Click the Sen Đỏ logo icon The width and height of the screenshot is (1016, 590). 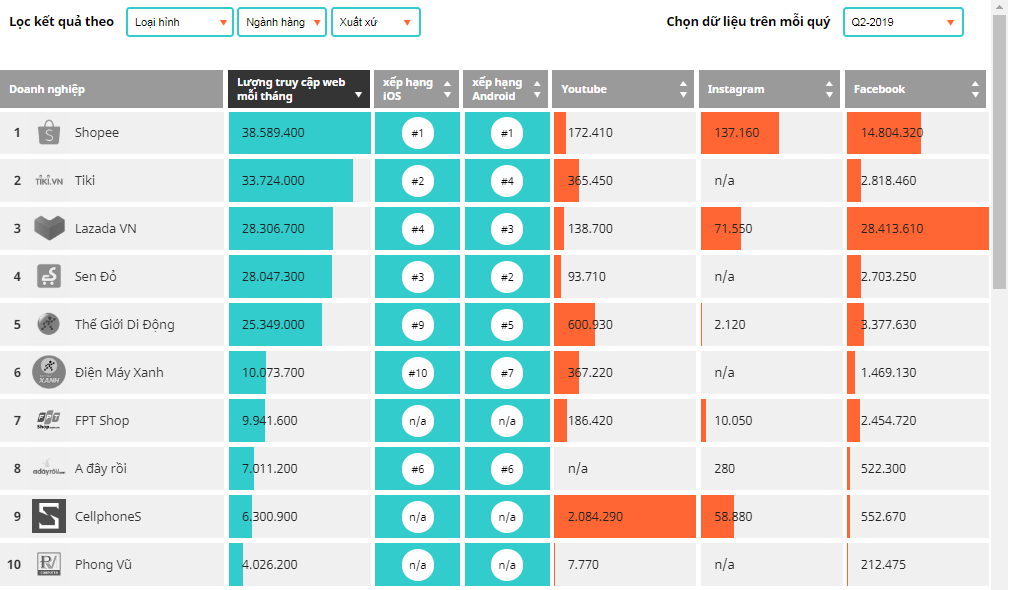(49, 276)
